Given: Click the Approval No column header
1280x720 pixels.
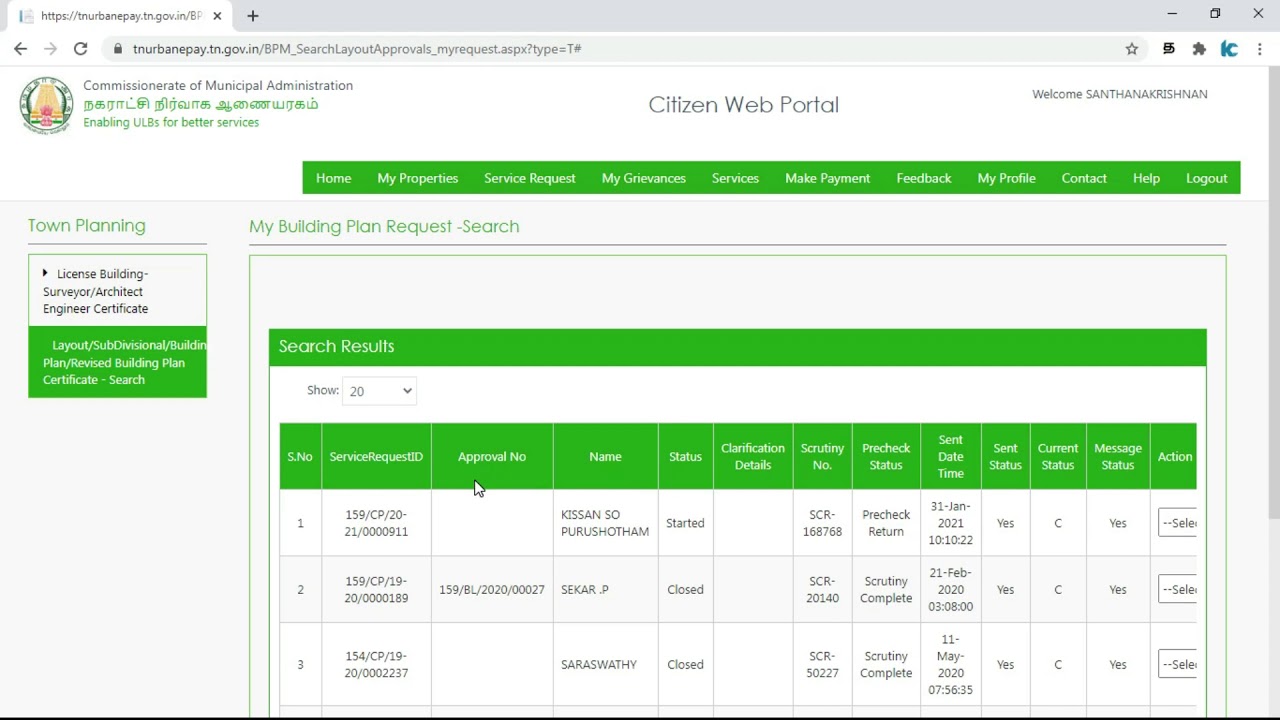Looking at the screenshot, I should [491, 456].
